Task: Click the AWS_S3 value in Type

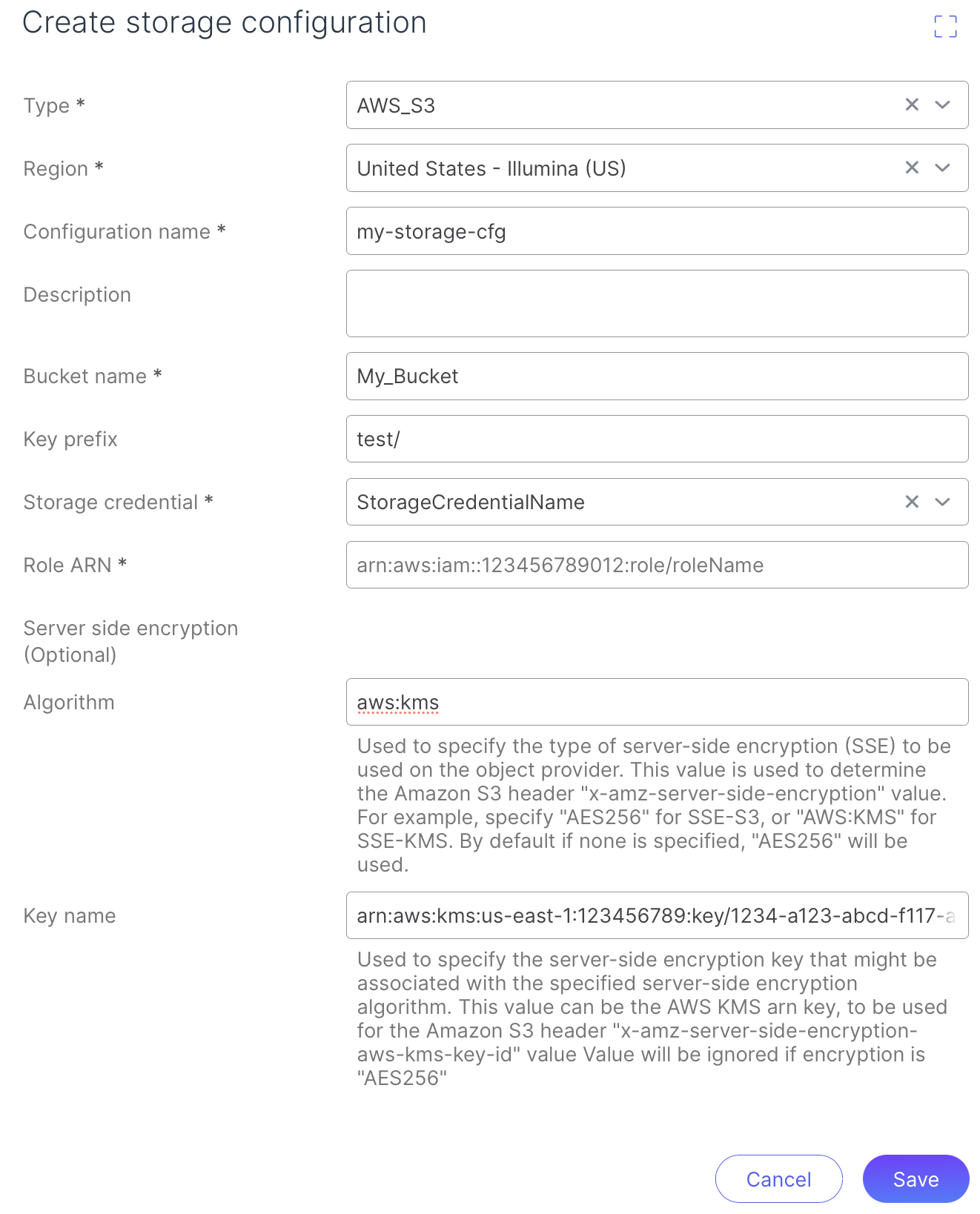Action: pyautogui.click(x=397, y=106)
